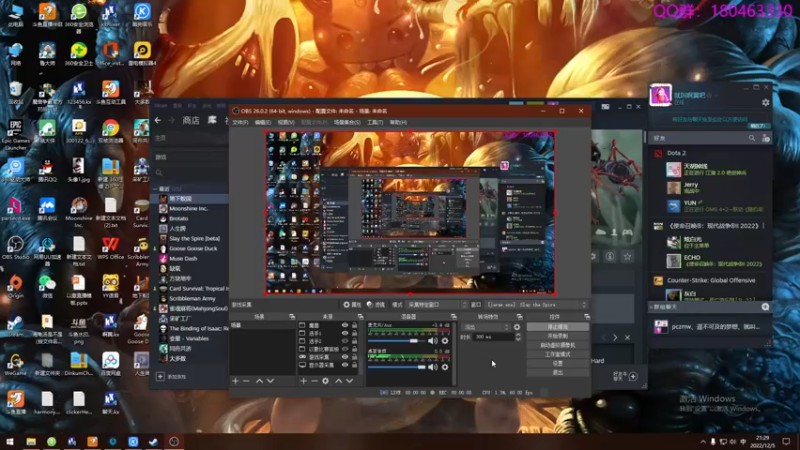Click the 停止推流 stop streaming button
Screen dimensions: 800x450
point(558,327)
